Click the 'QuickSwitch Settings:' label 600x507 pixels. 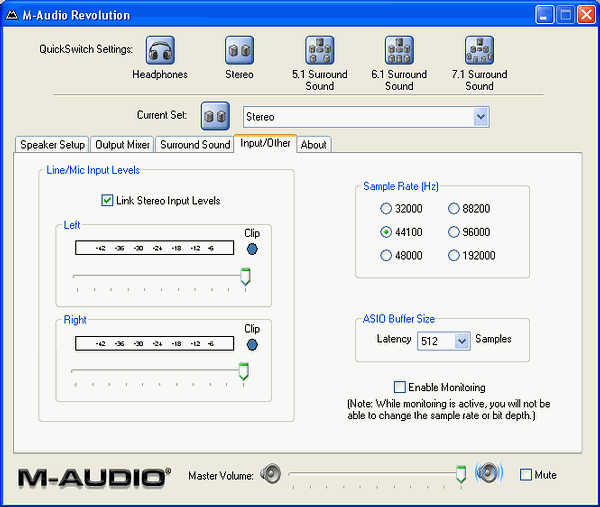point(86,49)
